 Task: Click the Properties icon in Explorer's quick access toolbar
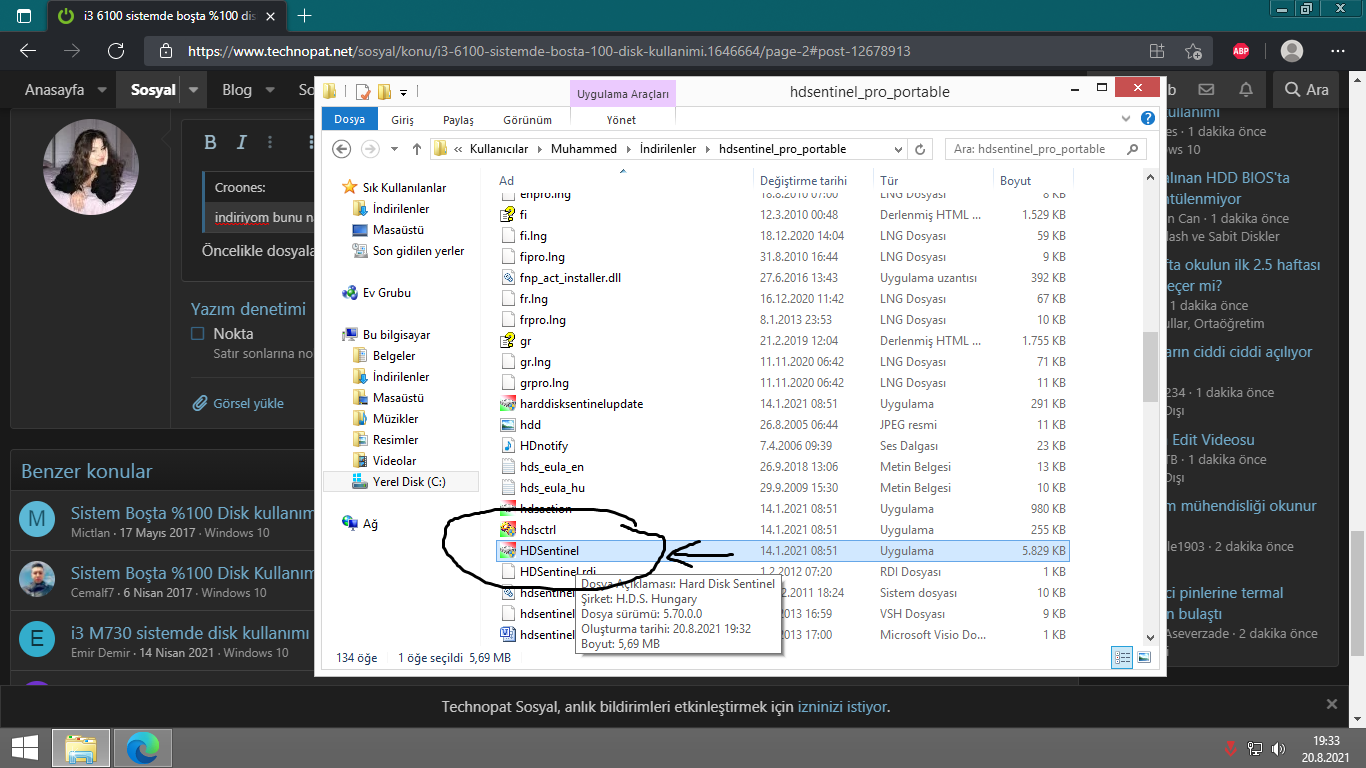[362, 92]
